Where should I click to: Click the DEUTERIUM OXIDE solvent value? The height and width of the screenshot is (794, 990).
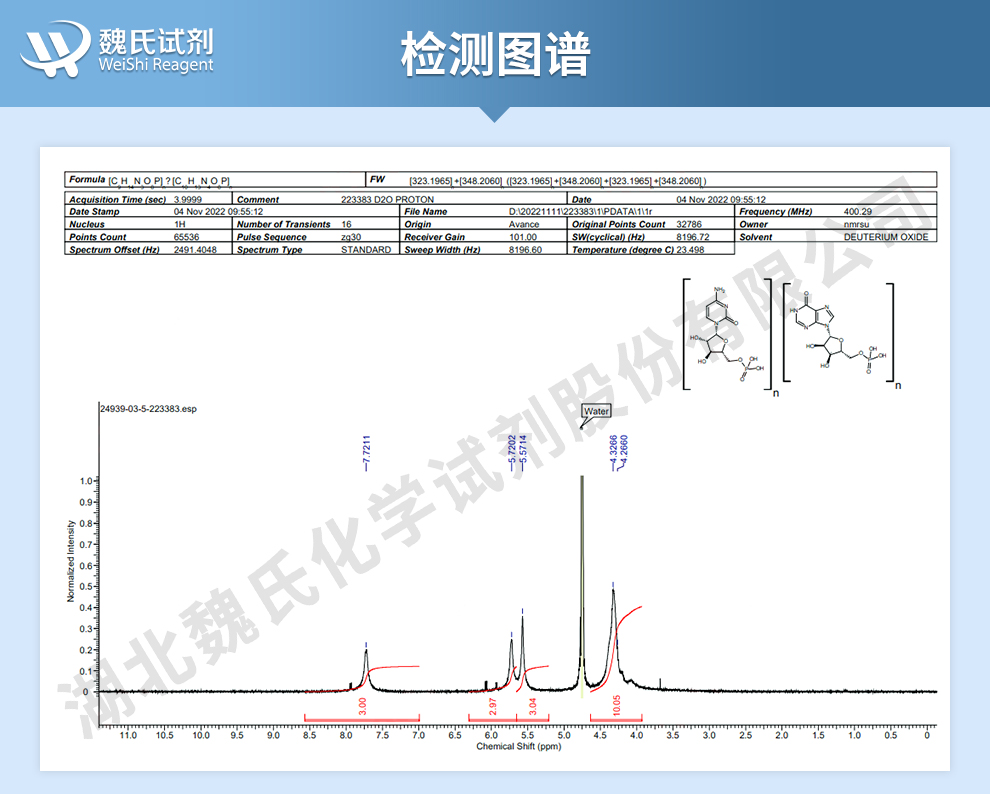pyautogui.click(x=886, y=237)
